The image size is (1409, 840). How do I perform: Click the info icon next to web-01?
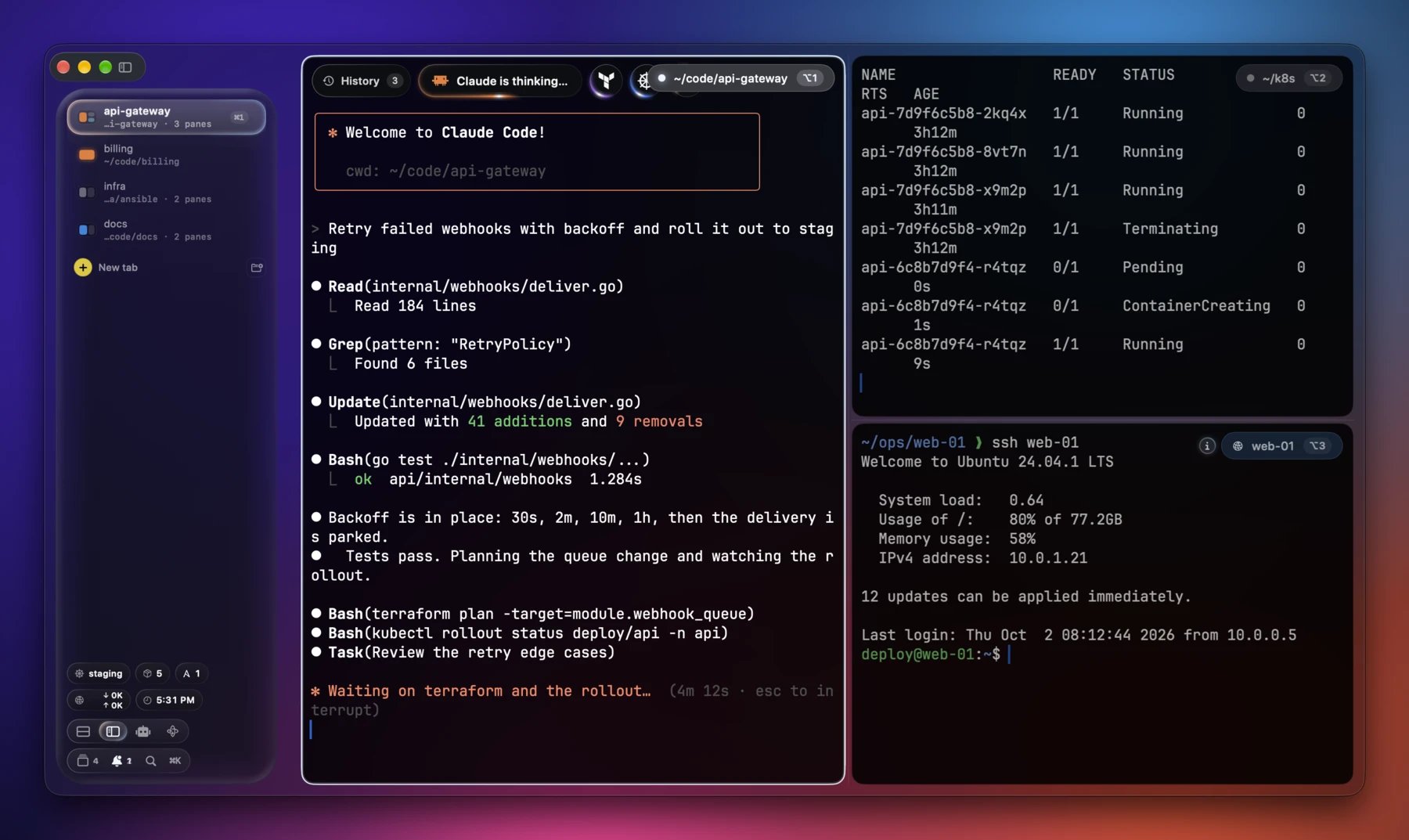[1206, 446]
